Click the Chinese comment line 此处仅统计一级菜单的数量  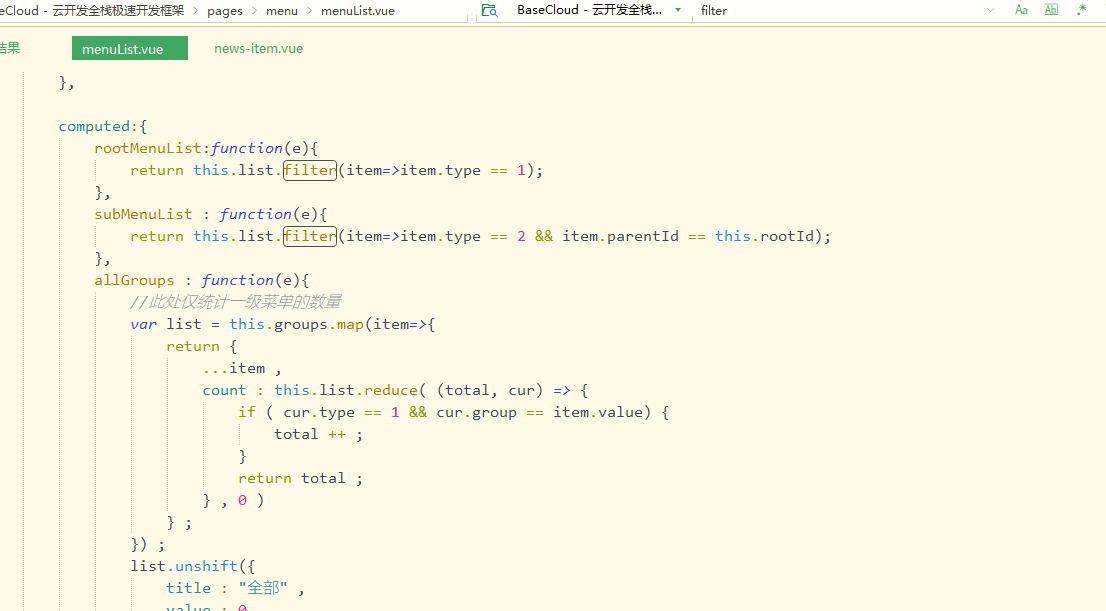pyautogui.click(x=236, y=302)
